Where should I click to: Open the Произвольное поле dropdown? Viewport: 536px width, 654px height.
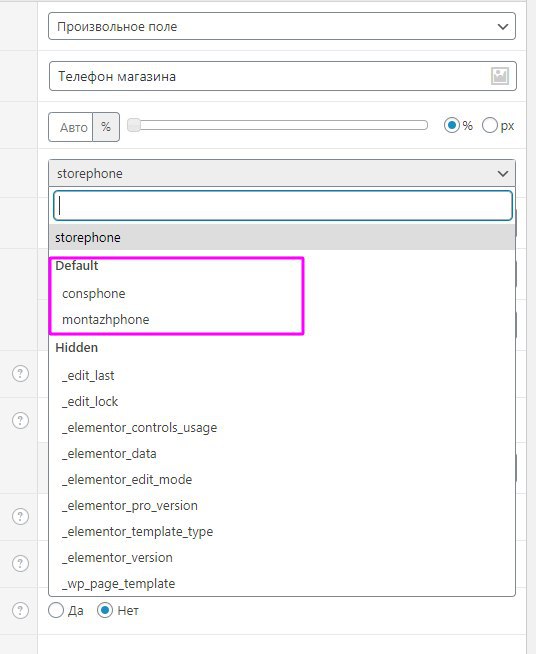tap(282, 26)
